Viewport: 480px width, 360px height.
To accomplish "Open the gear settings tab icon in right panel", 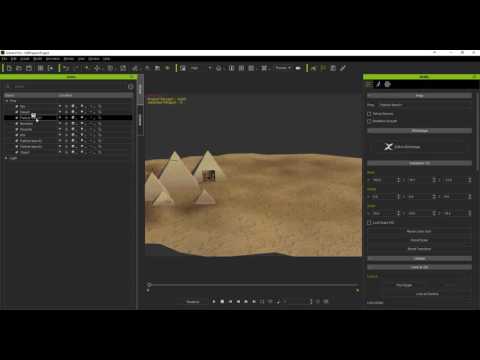I will coord(387,84).
